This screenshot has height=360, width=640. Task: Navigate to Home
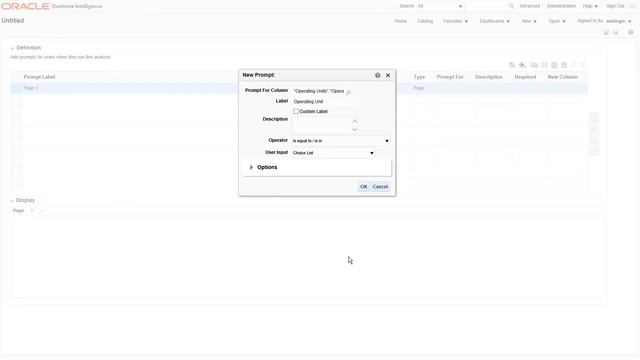400,21
